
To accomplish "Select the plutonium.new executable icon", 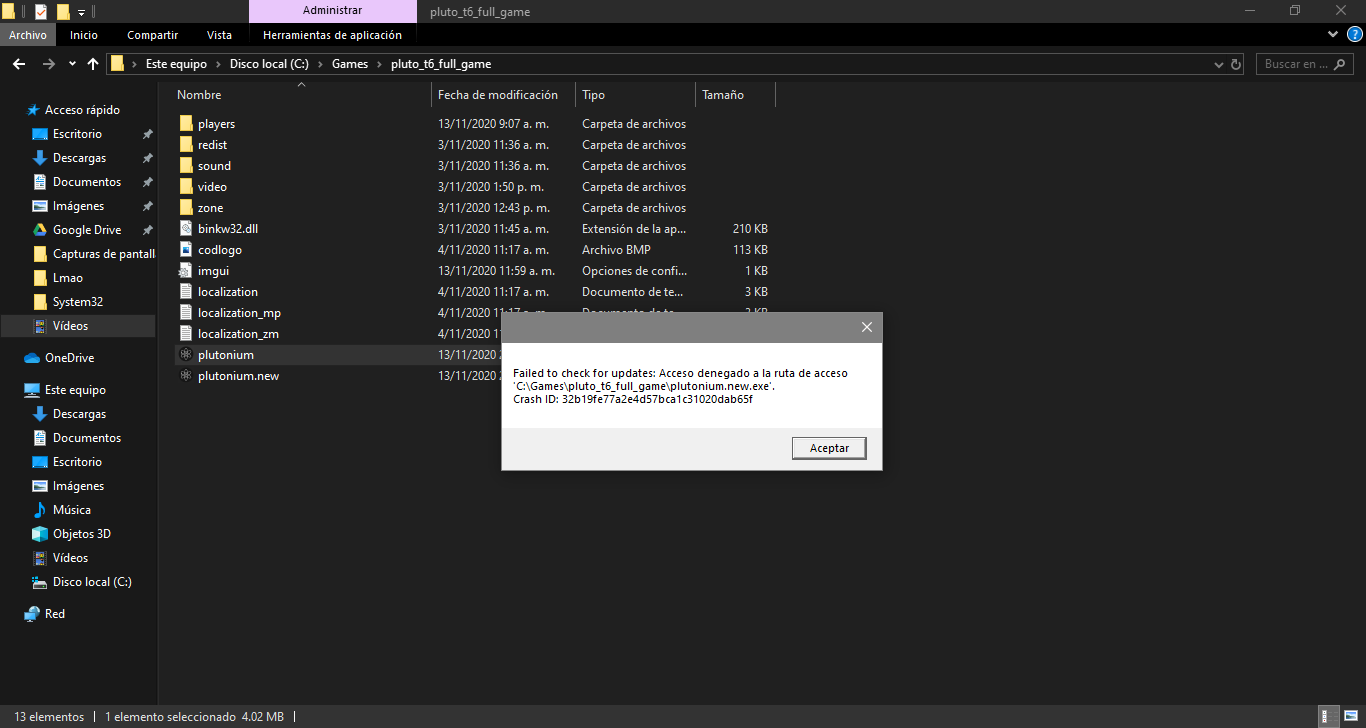I will pos(186,376).
